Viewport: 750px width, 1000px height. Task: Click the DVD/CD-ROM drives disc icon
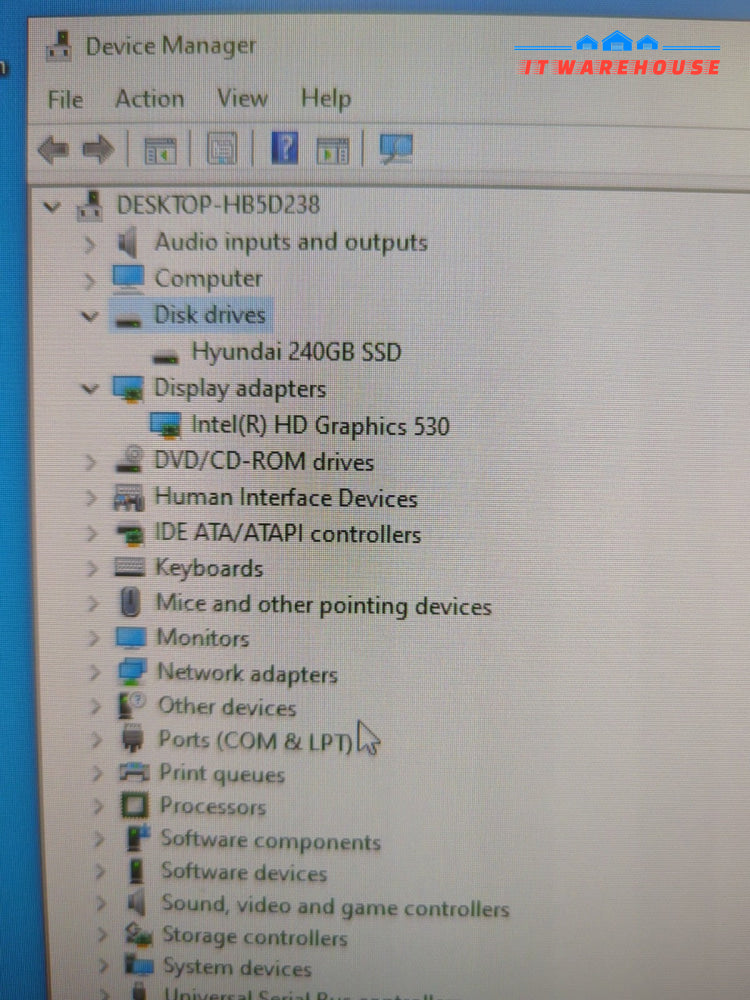(130, 460)
